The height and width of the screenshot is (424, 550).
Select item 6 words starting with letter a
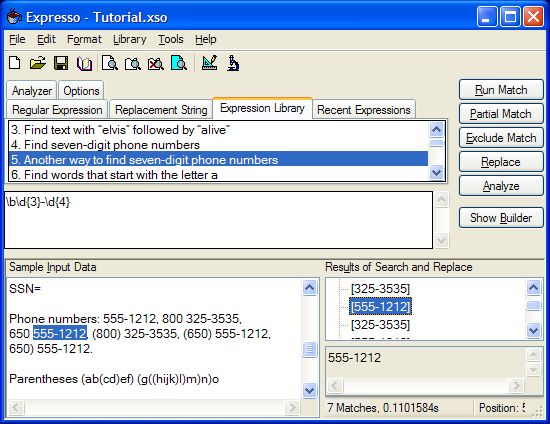218,174
